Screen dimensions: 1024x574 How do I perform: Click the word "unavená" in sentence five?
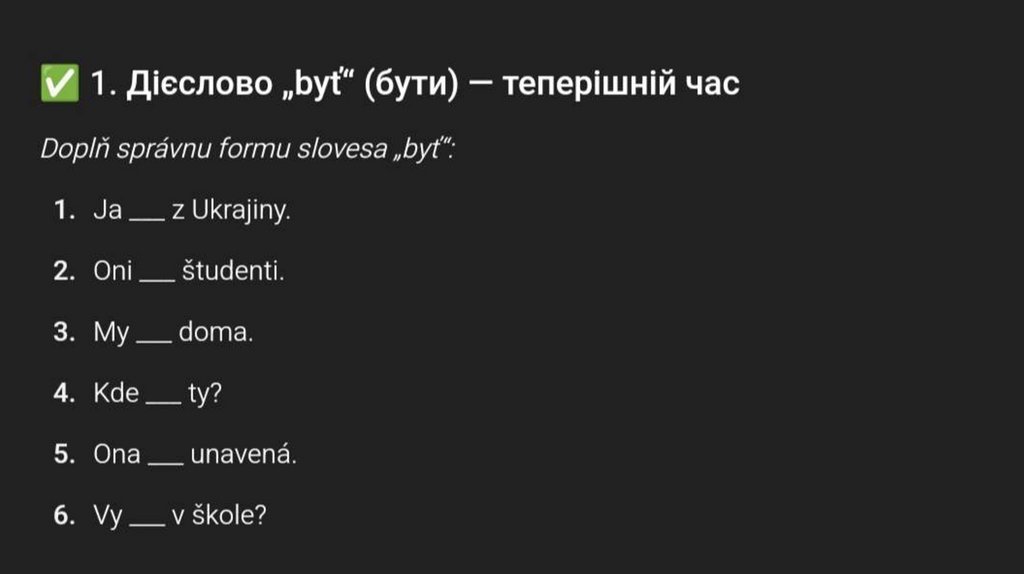(243, 455)
